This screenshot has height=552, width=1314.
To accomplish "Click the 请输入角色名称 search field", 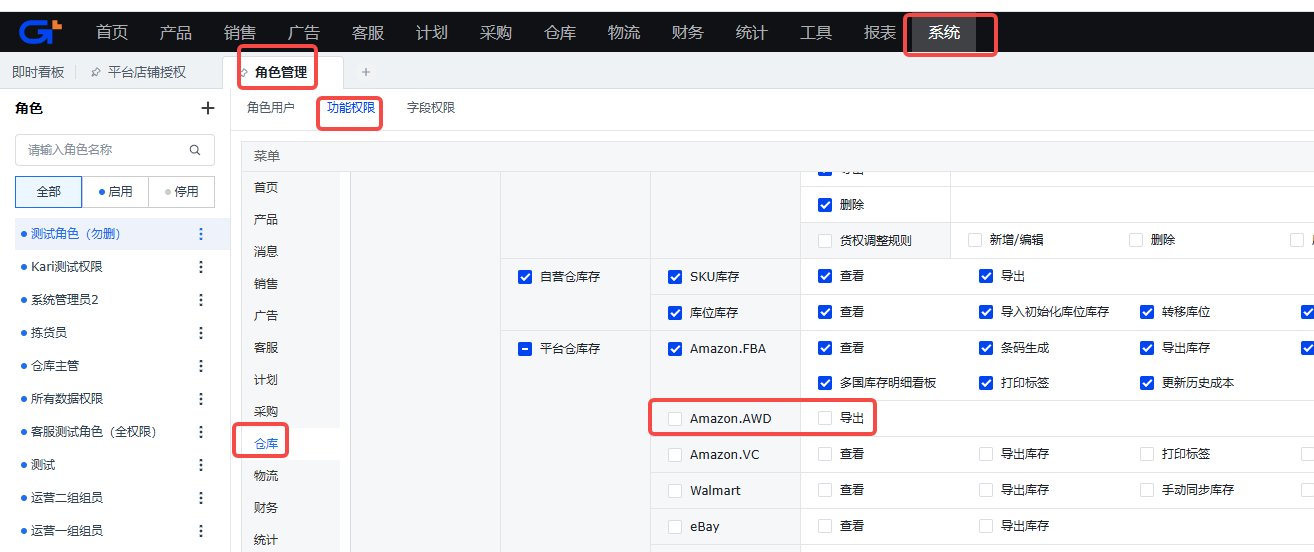I will pyautogui.click(x=115, y=150).
